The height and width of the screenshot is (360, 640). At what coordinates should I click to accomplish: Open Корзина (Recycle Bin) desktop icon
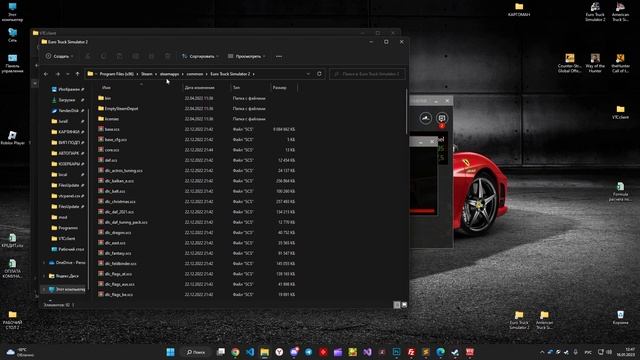(x=620, y=317)
